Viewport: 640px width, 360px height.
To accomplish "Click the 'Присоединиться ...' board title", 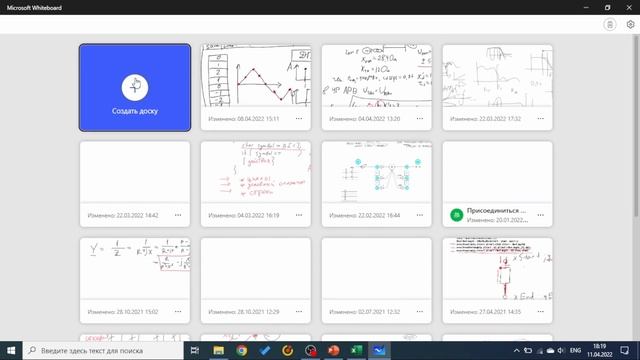I will (x=496, y=211).
